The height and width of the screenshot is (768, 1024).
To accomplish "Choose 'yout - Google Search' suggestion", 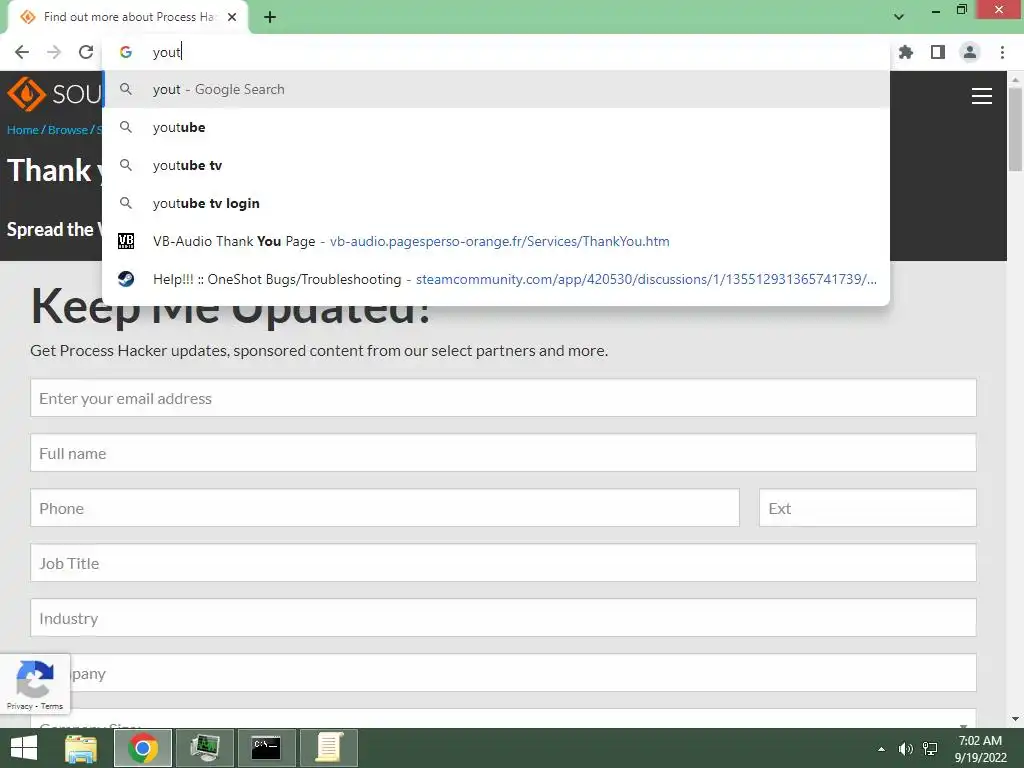I will tap(496, 89).
